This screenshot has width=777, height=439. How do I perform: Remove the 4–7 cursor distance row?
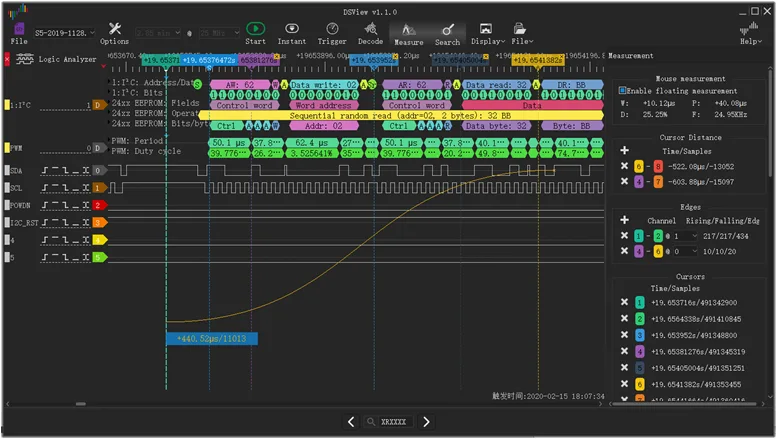coord(624,181)
